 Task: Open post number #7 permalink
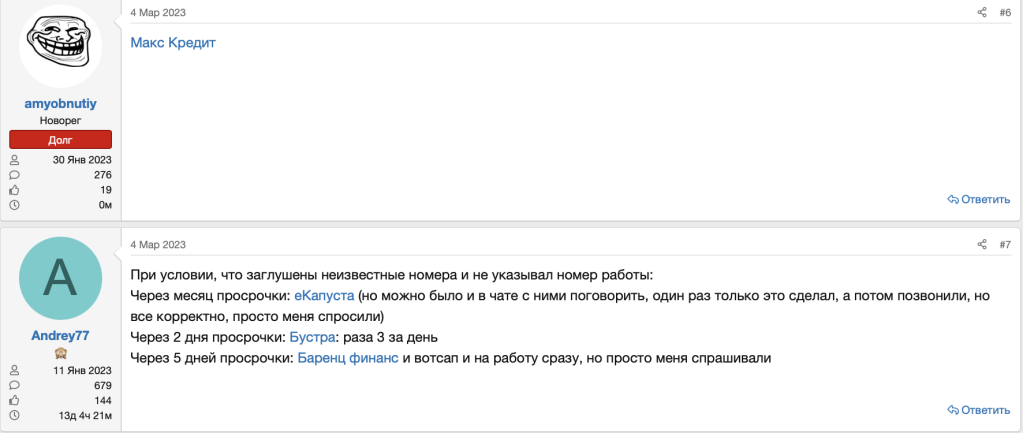coord(1005,245)
